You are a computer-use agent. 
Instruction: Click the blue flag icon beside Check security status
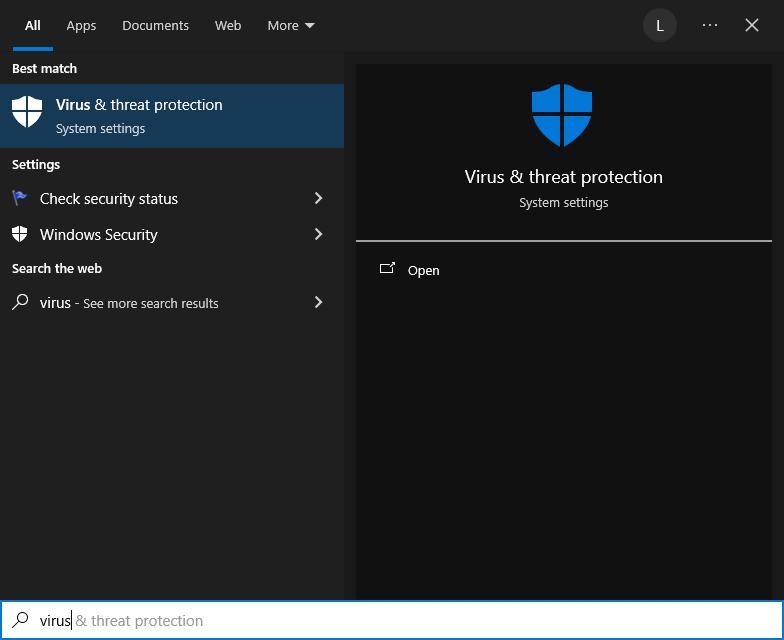(x=20, y=198)
